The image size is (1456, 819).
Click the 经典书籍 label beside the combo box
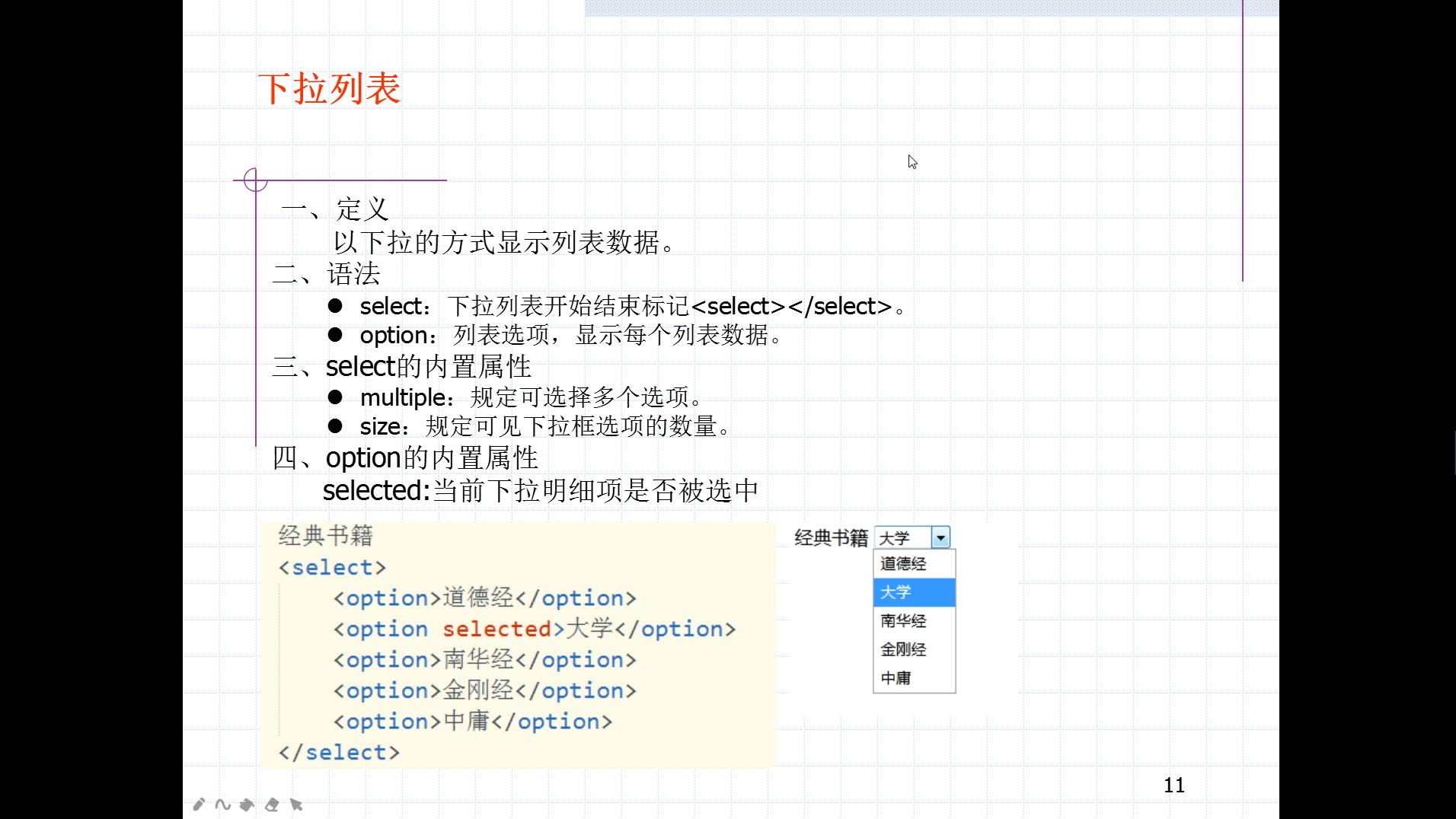831,537
